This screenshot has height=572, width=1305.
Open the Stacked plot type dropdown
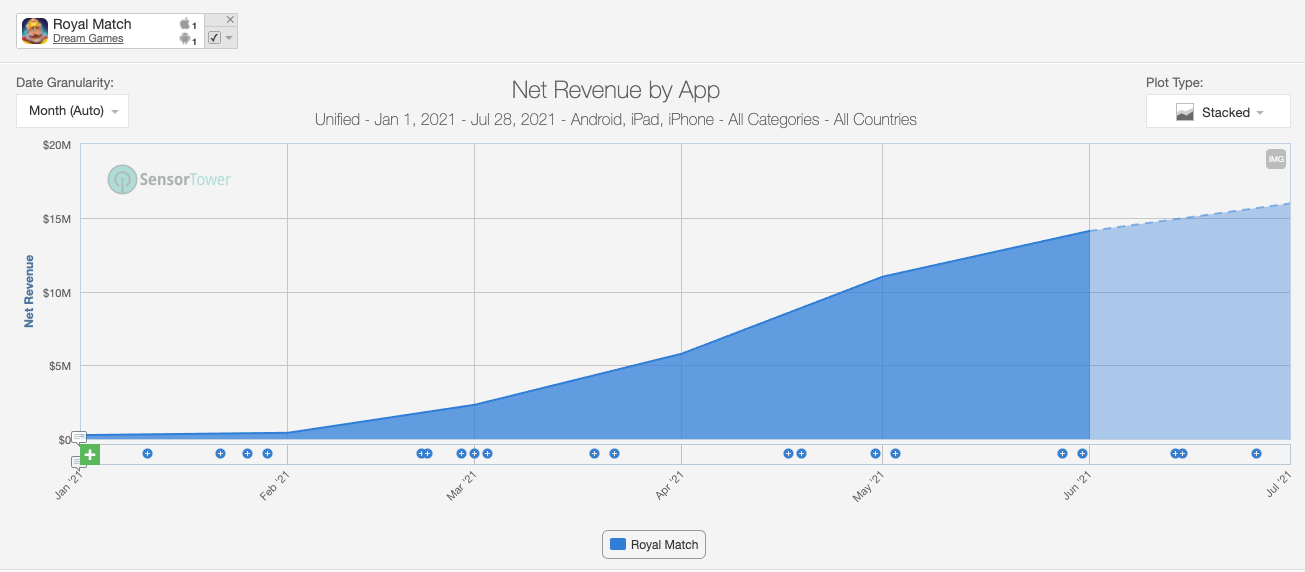1218,112
